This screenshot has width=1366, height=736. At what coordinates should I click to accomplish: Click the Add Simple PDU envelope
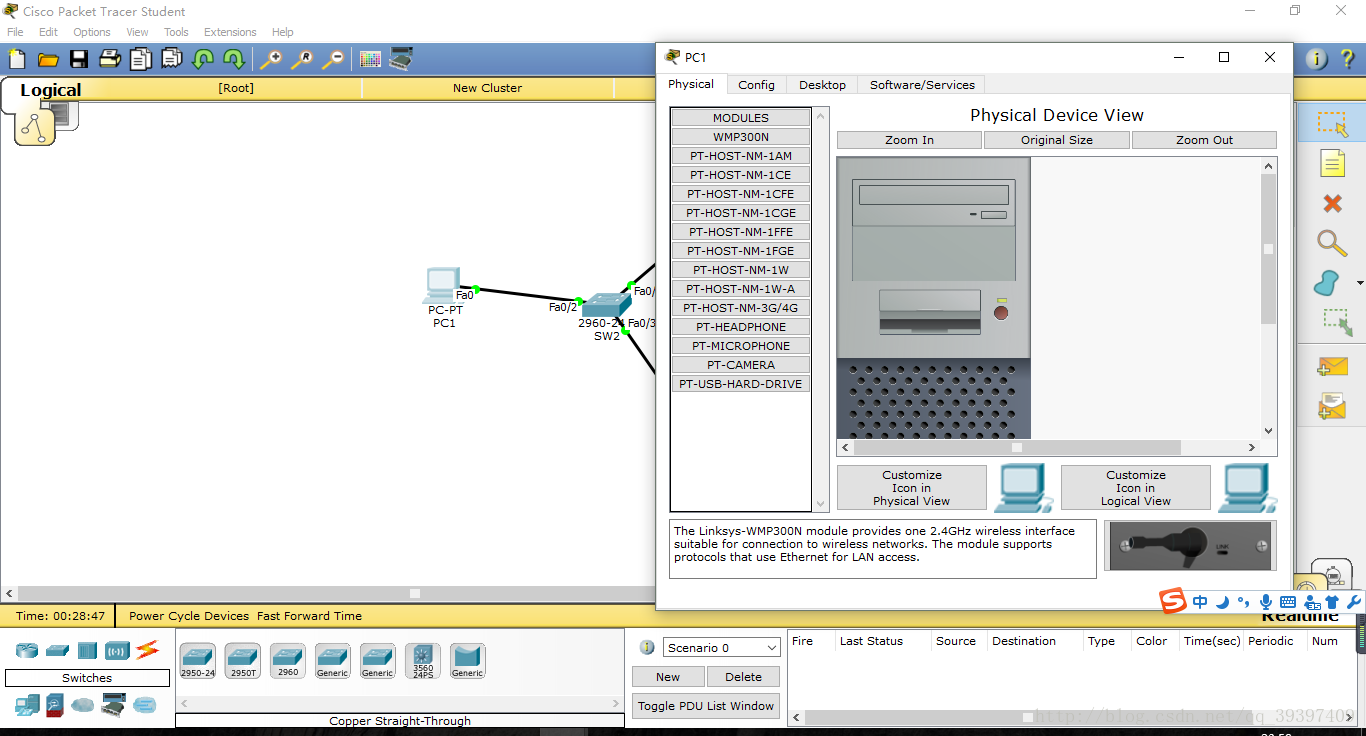(1332, 367)
